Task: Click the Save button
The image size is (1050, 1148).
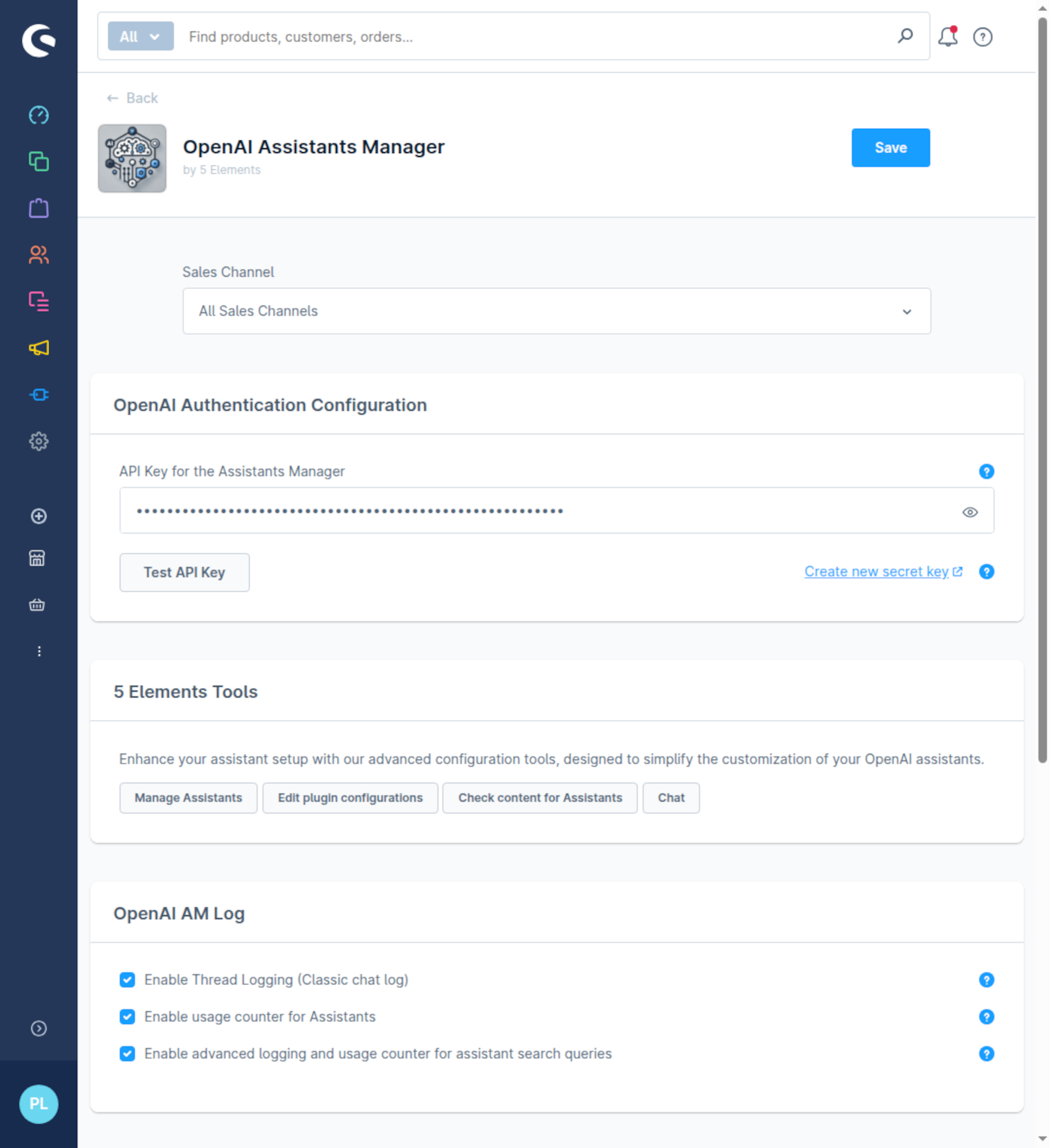Action: 890,147
